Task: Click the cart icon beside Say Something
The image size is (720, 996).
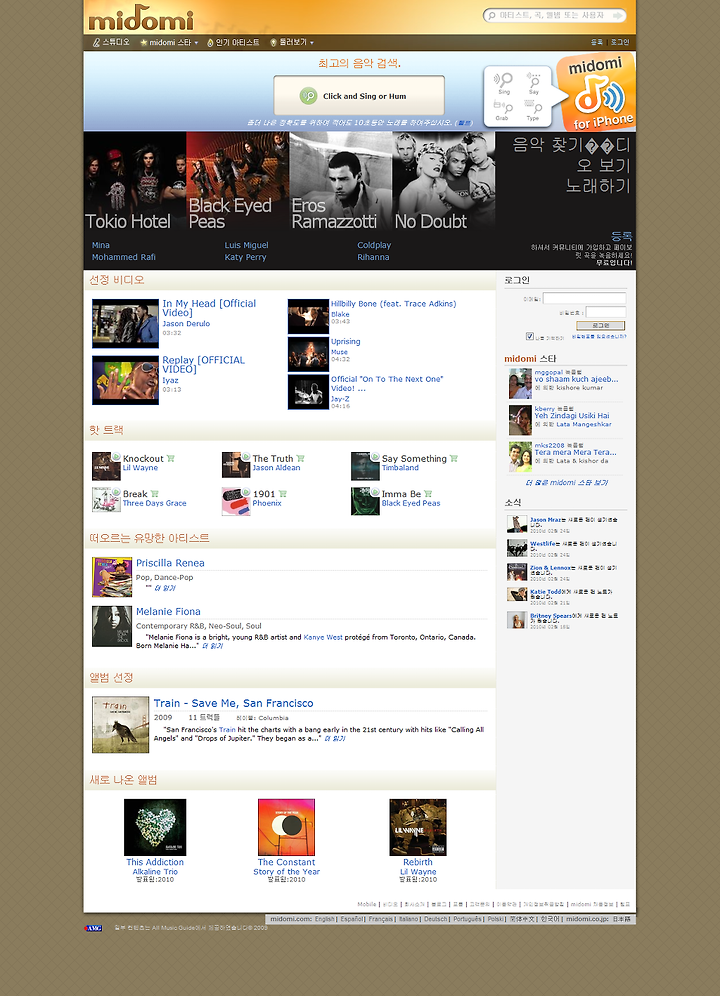Action: (454, 459)
